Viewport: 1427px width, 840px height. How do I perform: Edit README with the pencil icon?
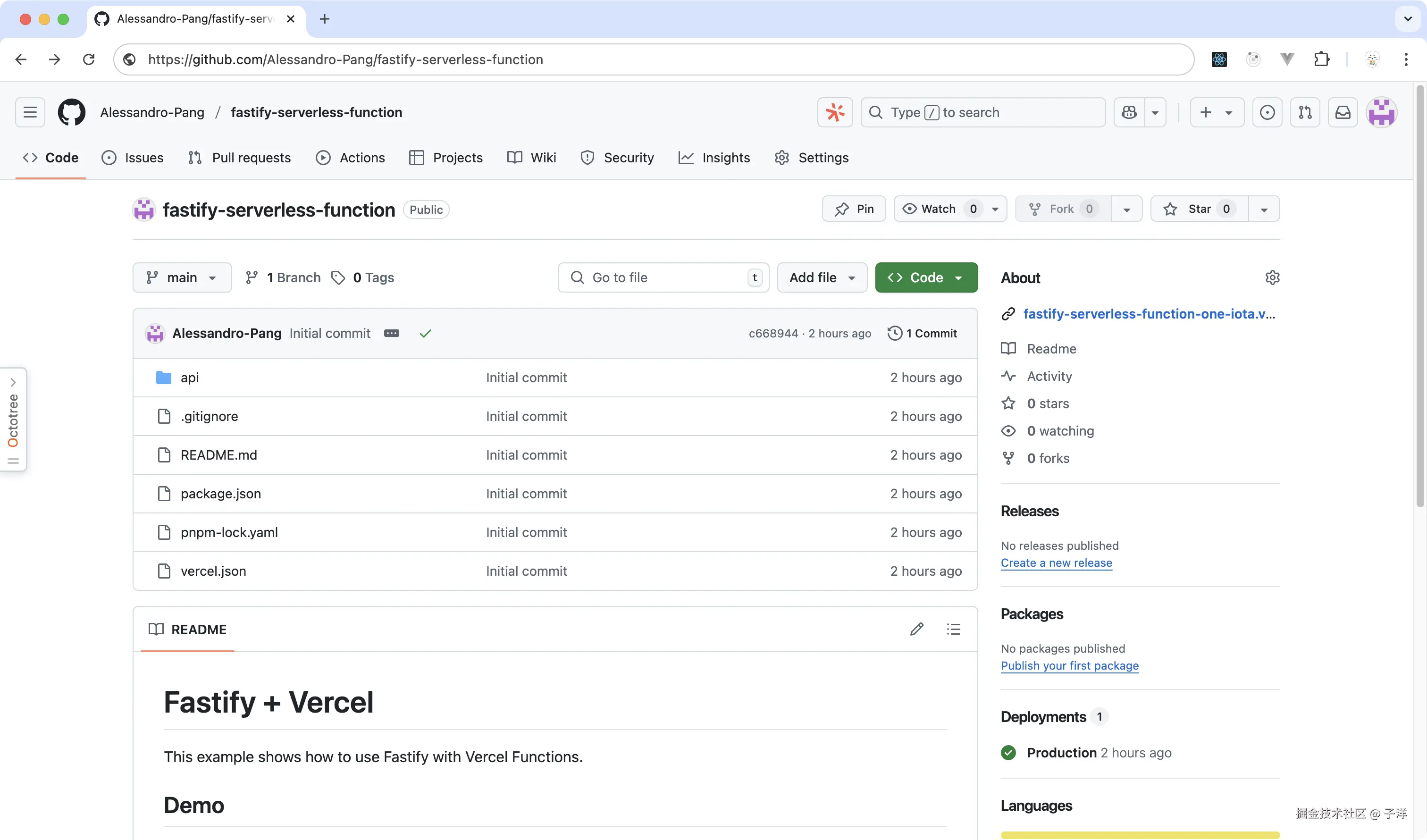[917, 629]
